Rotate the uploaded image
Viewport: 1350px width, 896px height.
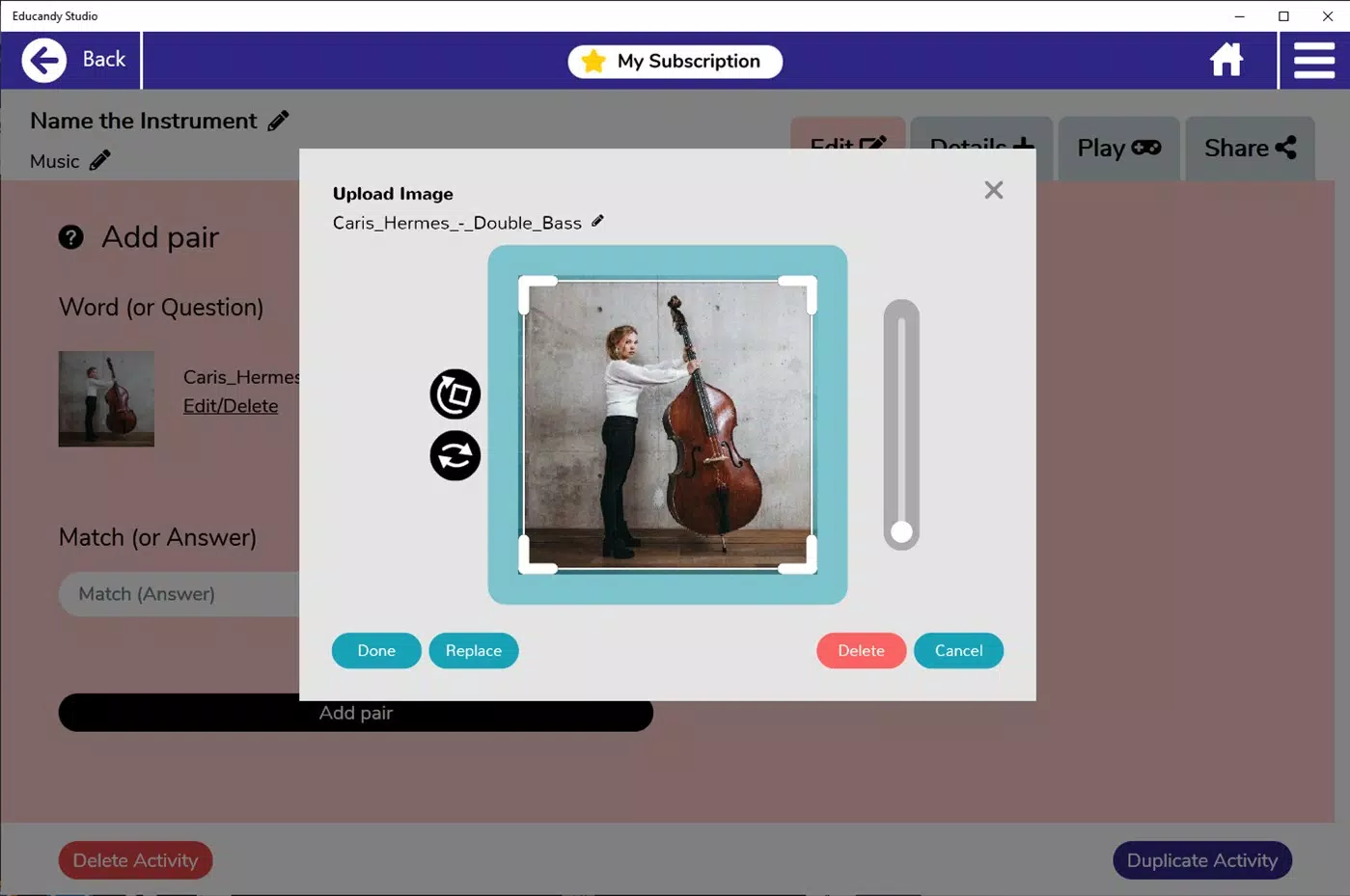pos(455,394)
